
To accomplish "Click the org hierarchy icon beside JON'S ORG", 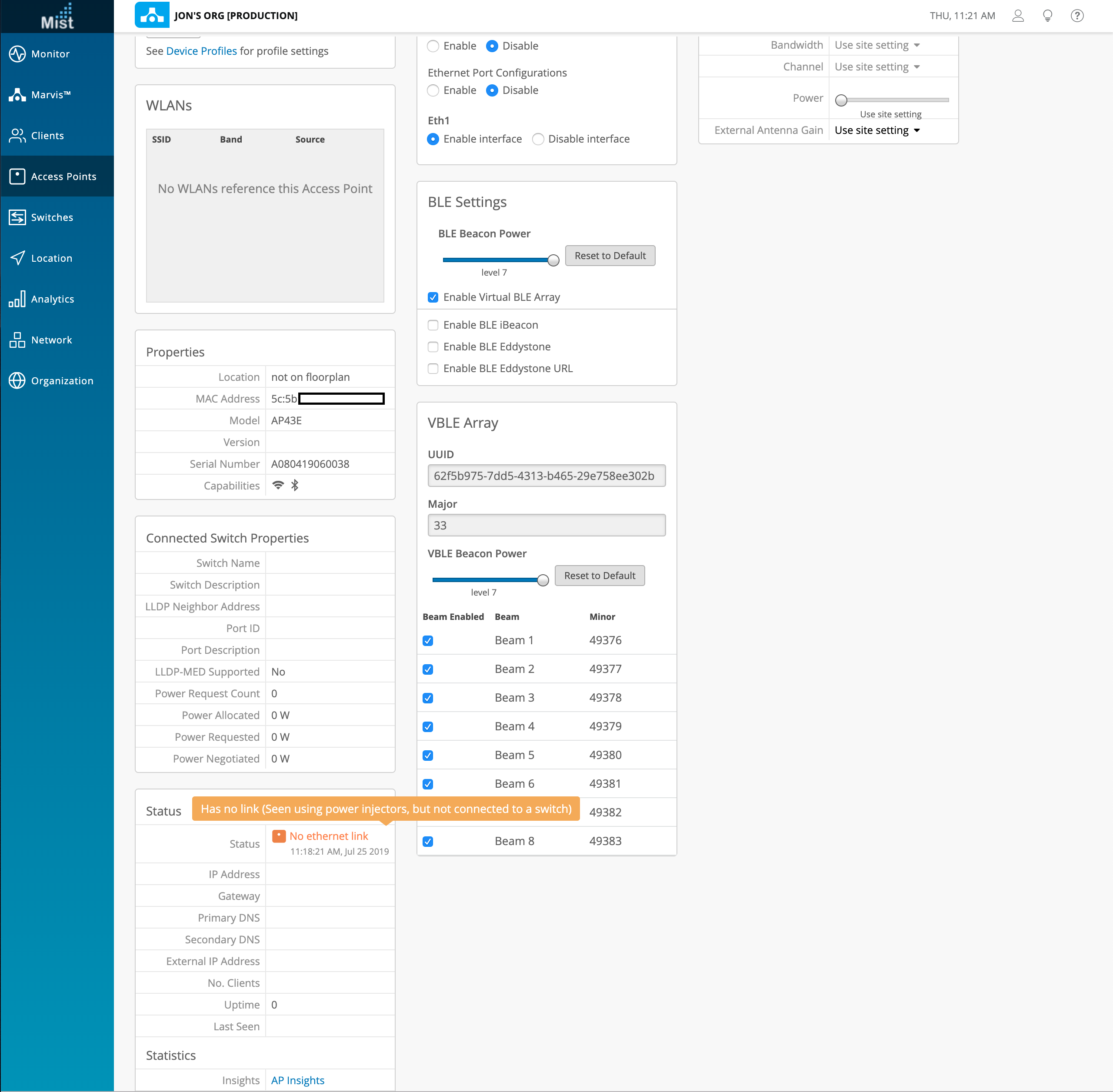I will tap(152, 16).
